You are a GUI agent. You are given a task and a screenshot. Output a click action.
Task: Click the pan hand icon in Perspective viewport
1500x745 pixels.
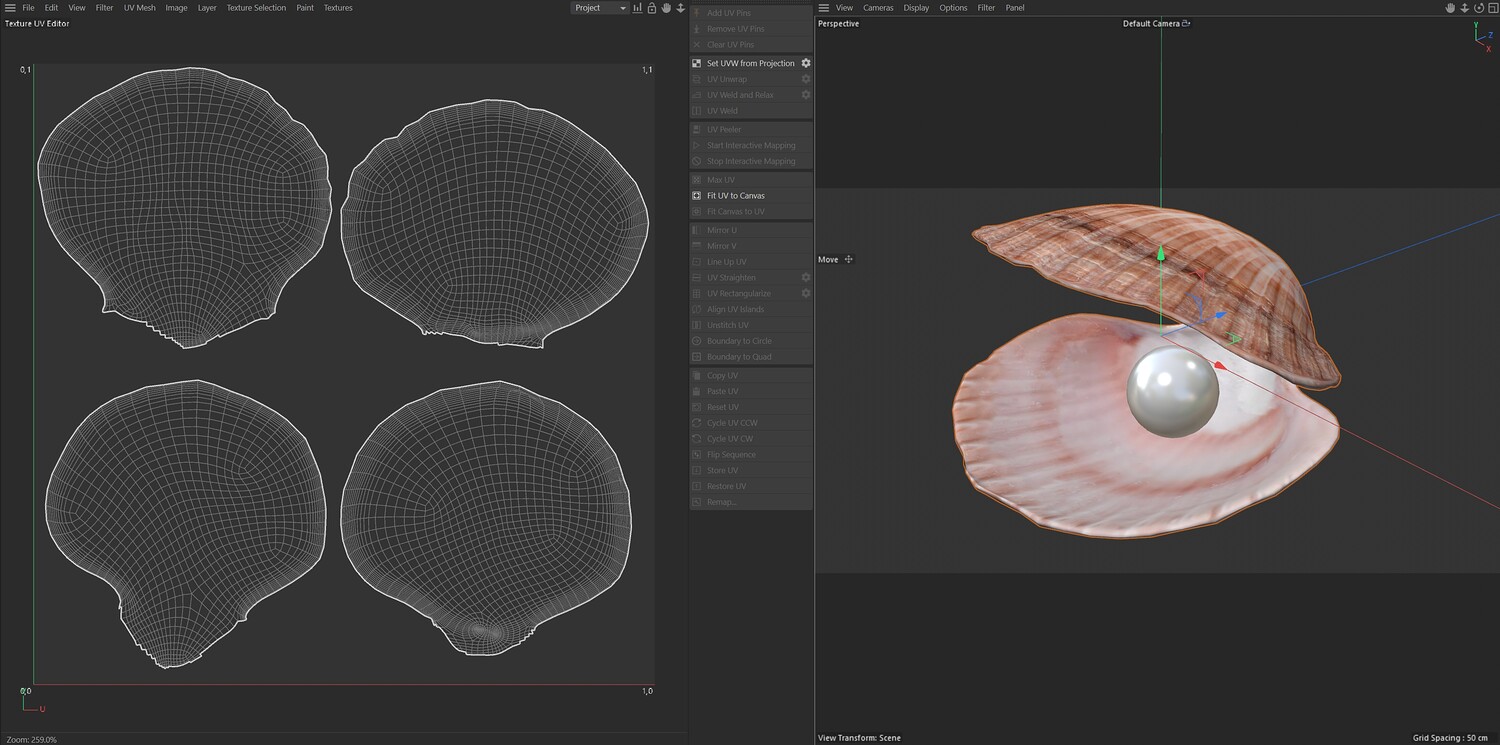click(x=1450, y=8)
